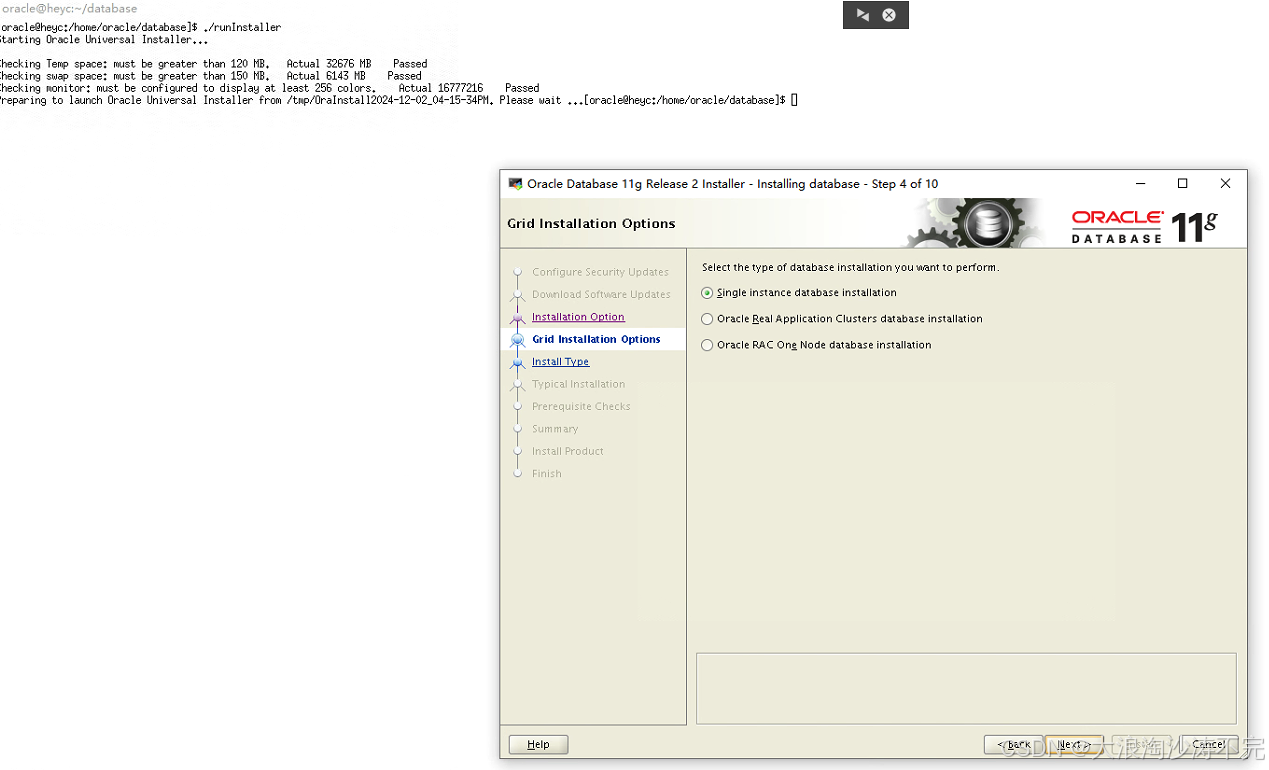This screenshot has height=770, width=1269.
Task: Click the Cancel button in installer
Action: tap(1208, 744)
